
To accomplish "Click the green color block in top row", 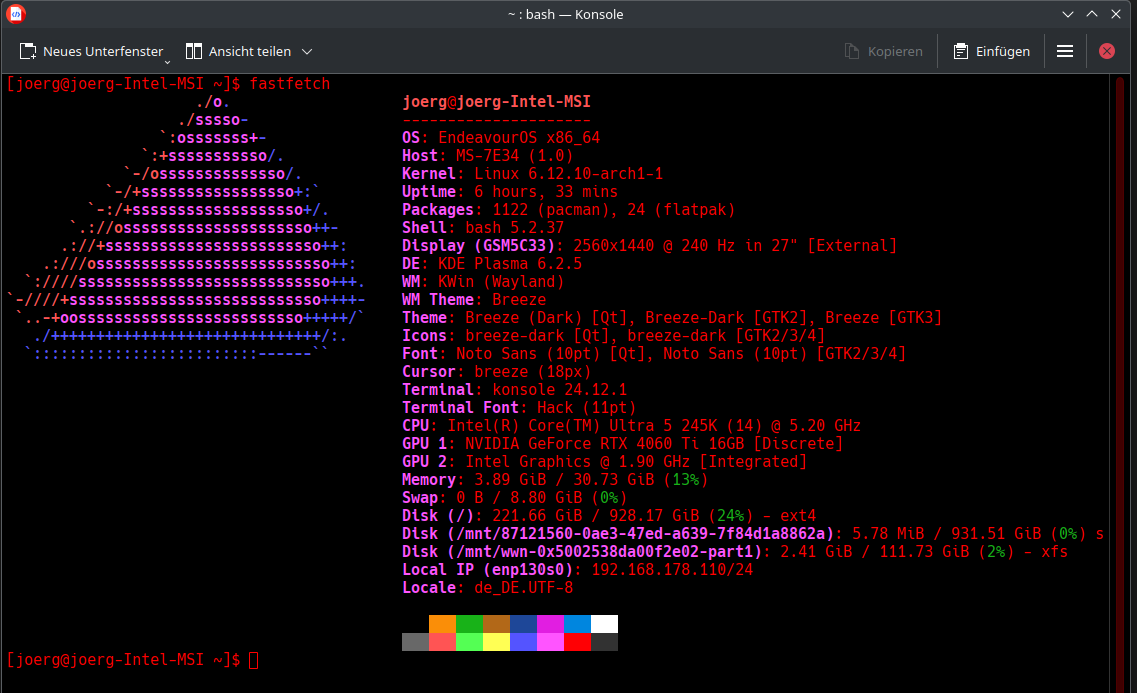I will tap(469, 624).
